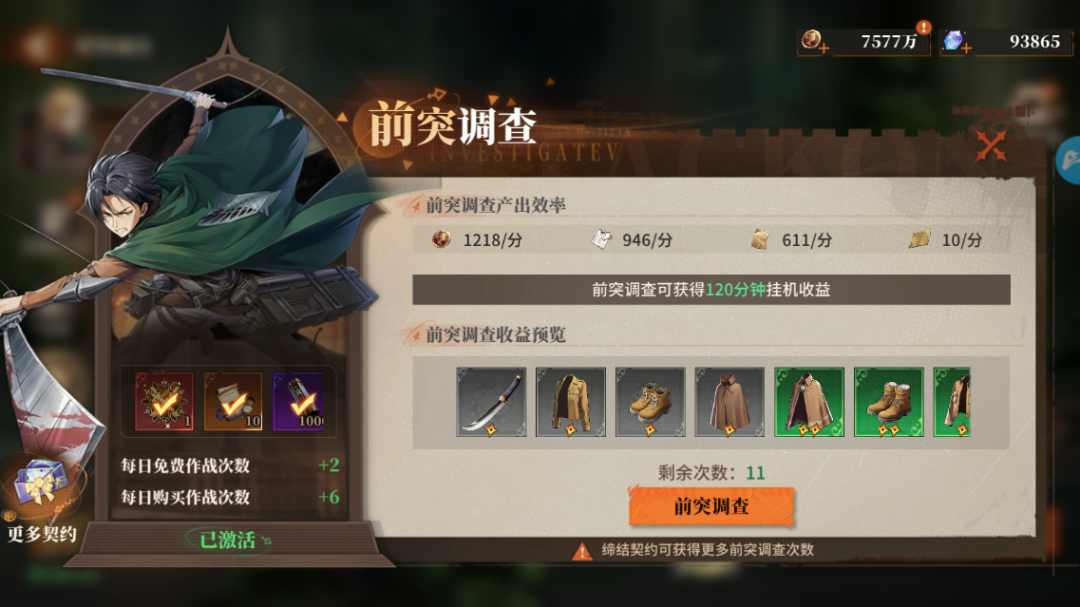
Task: Add gems with the blue crystal plus icon
Action: pos(957,41)
